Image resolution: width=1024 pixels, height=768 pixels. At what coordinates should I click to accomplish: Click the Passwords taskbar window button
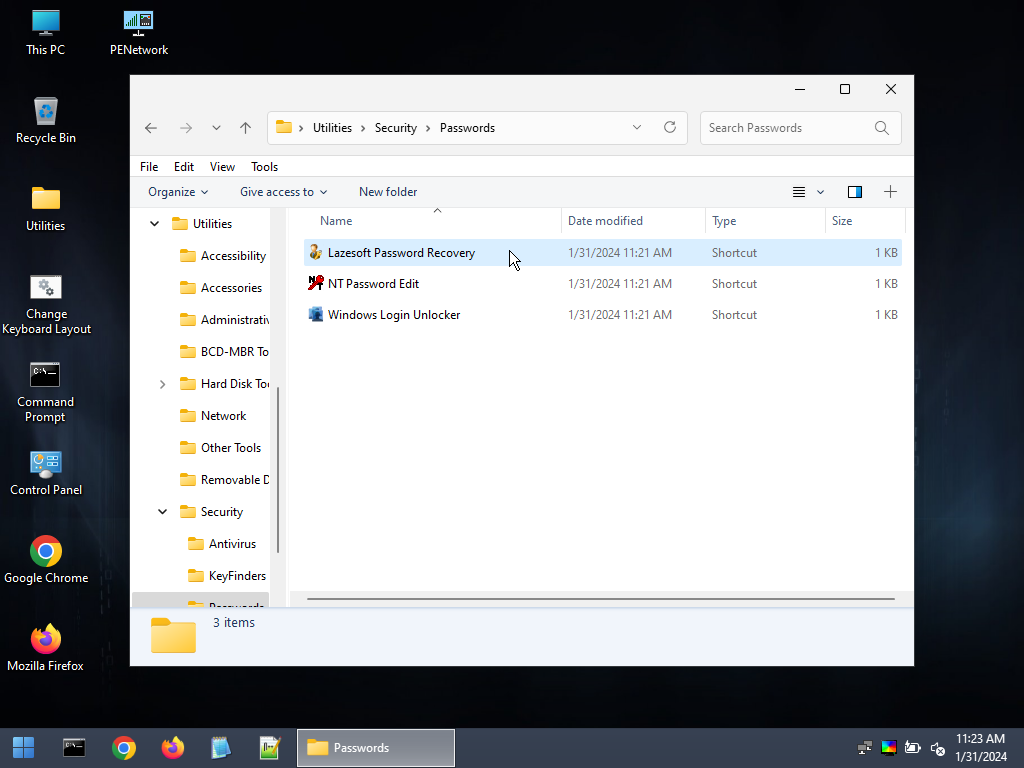point(376,748)
